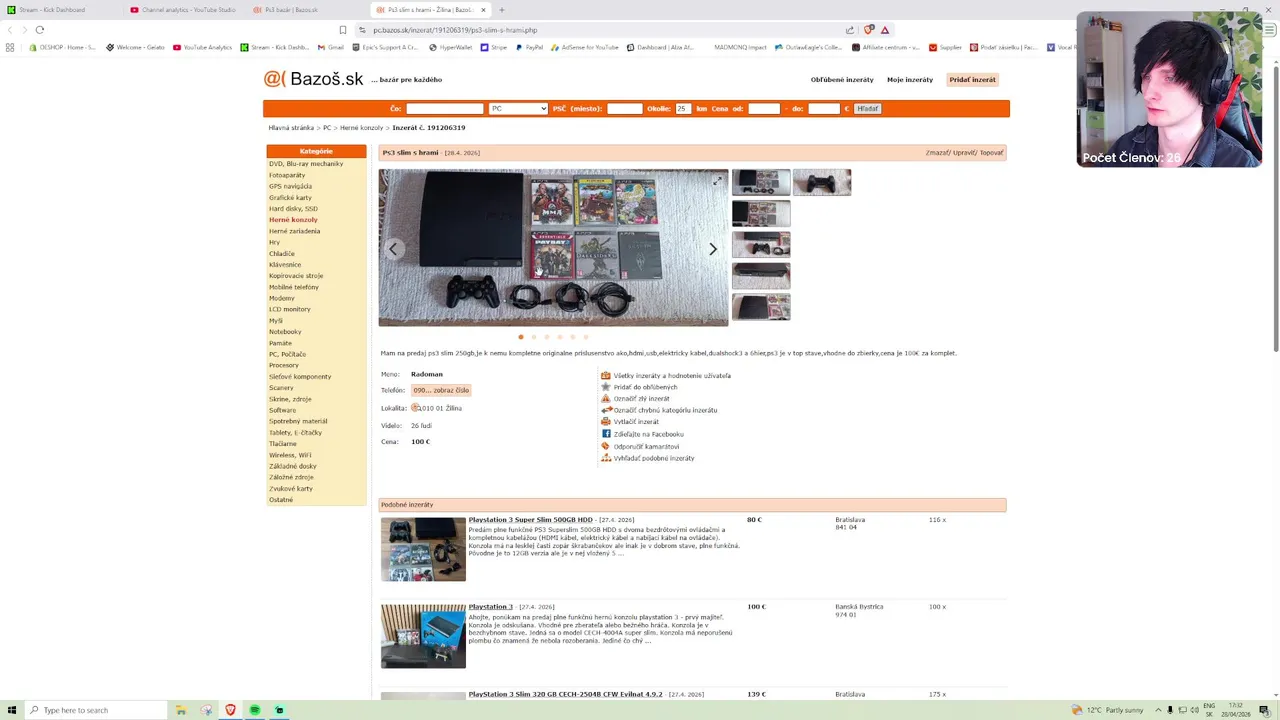Click the recommend to friend icon
The image size is (1280, 720).
coord(606,446)
